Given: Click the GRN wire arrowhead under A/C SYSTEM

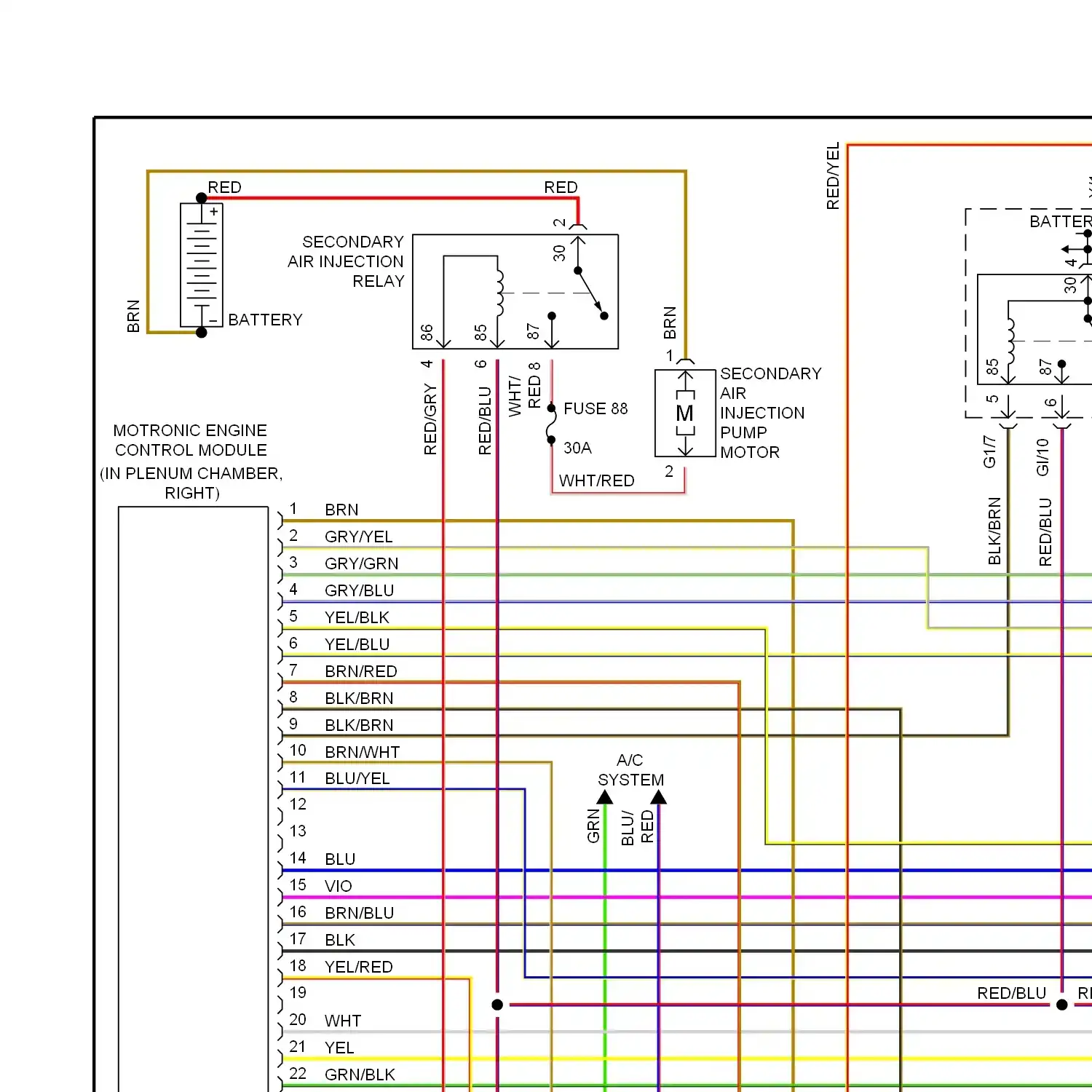Looking at the screenshot, I should pyautogui.click(x=604, y=796).
